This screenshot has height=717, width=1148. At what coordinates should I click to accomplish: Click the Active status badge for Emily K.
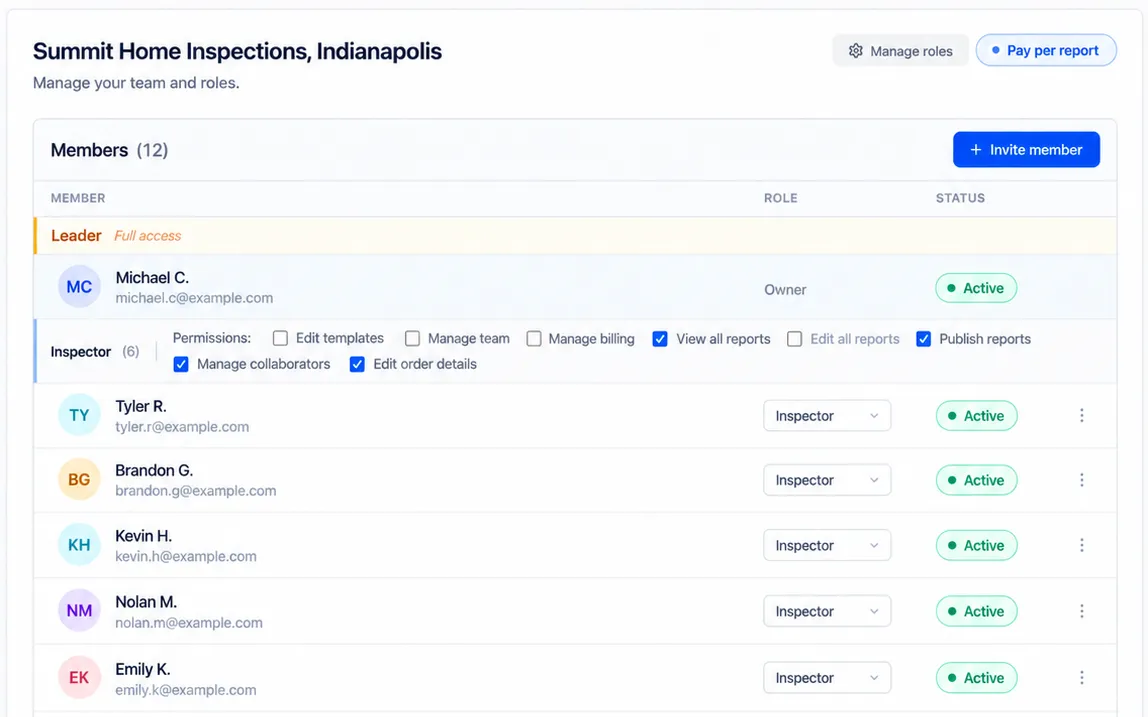pos(976,677)
